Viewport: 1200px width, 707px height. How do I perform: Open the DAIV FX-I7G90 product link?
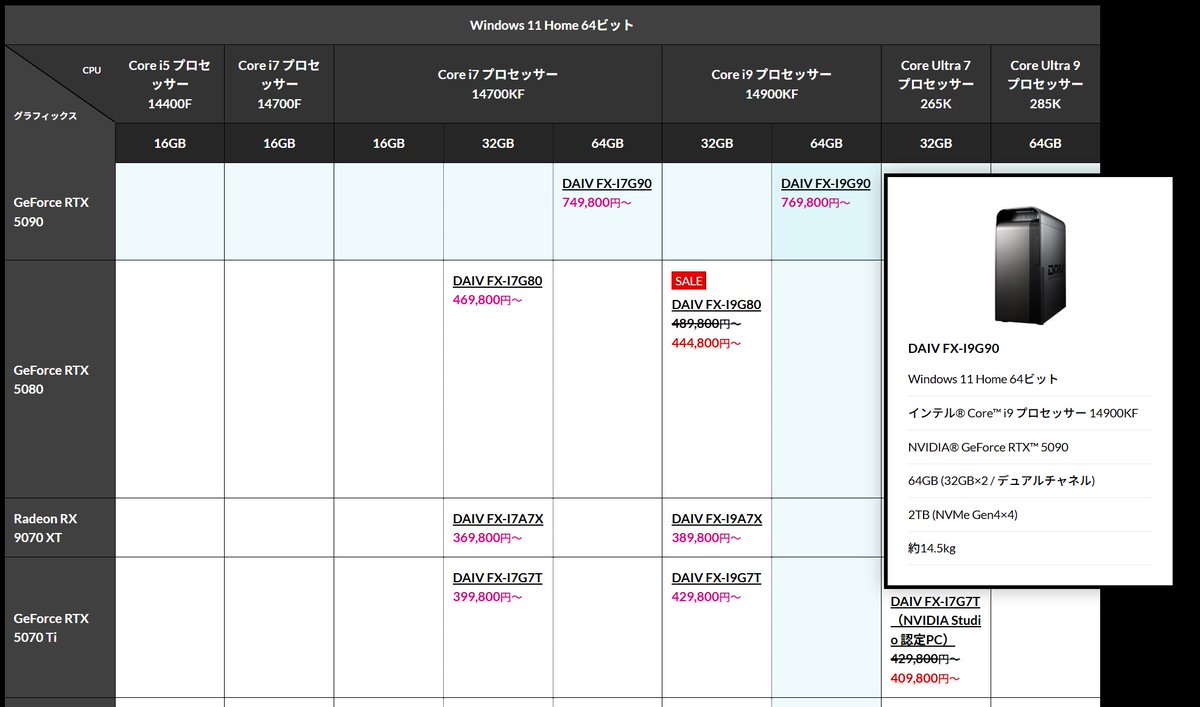[607, 184]
